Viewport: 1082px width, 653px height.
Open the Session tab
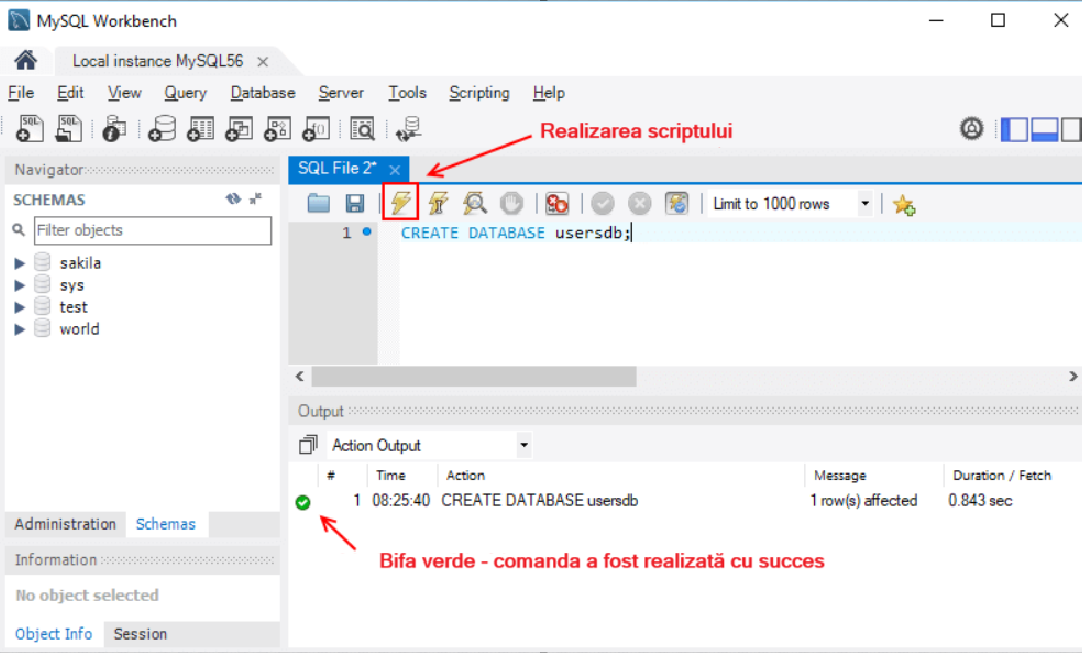(140, 634)
